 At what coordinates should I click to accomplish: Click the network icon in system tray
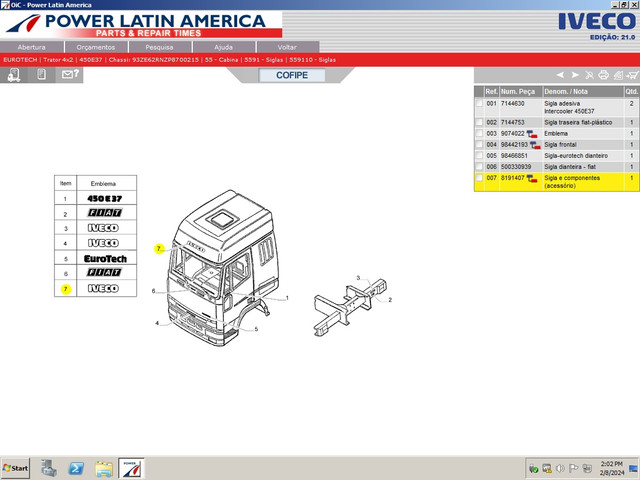tap(587, 468)
